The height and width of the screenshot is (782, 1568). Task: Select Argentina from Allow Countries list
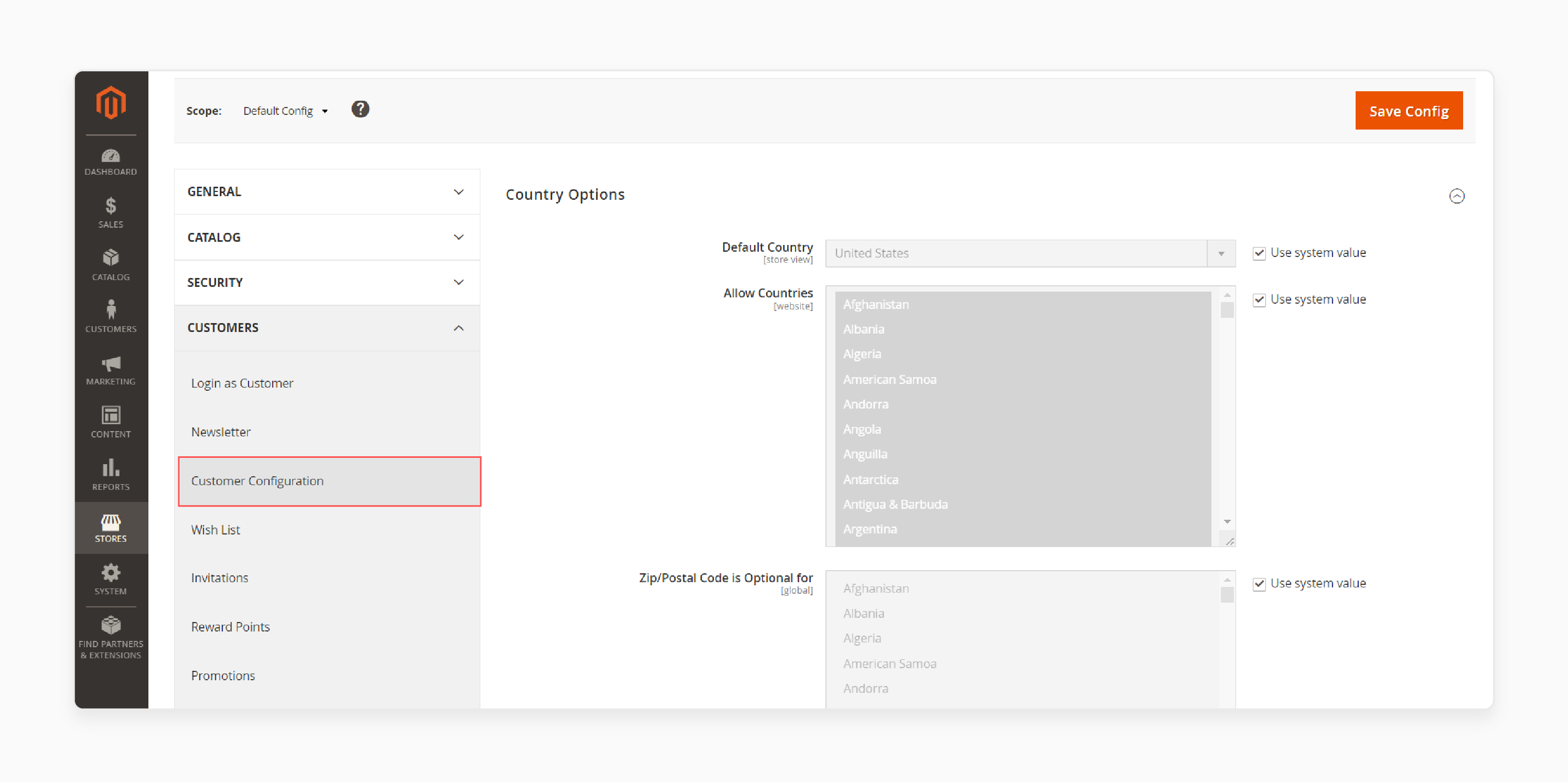coord(869,529)
